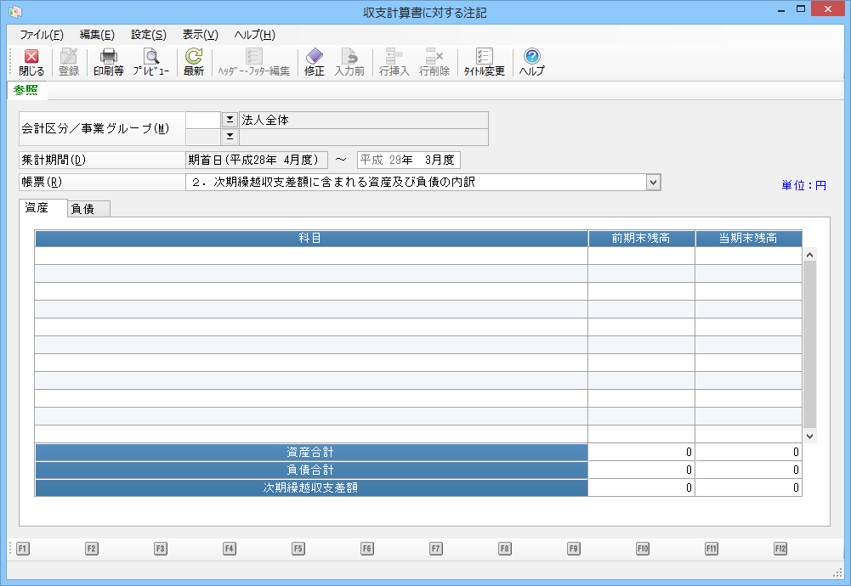Screen dimensions: 851x586
Task: Click the 閉じる (Close) toolbar icon
Action: pyautogui.click(x=31, y=63)
